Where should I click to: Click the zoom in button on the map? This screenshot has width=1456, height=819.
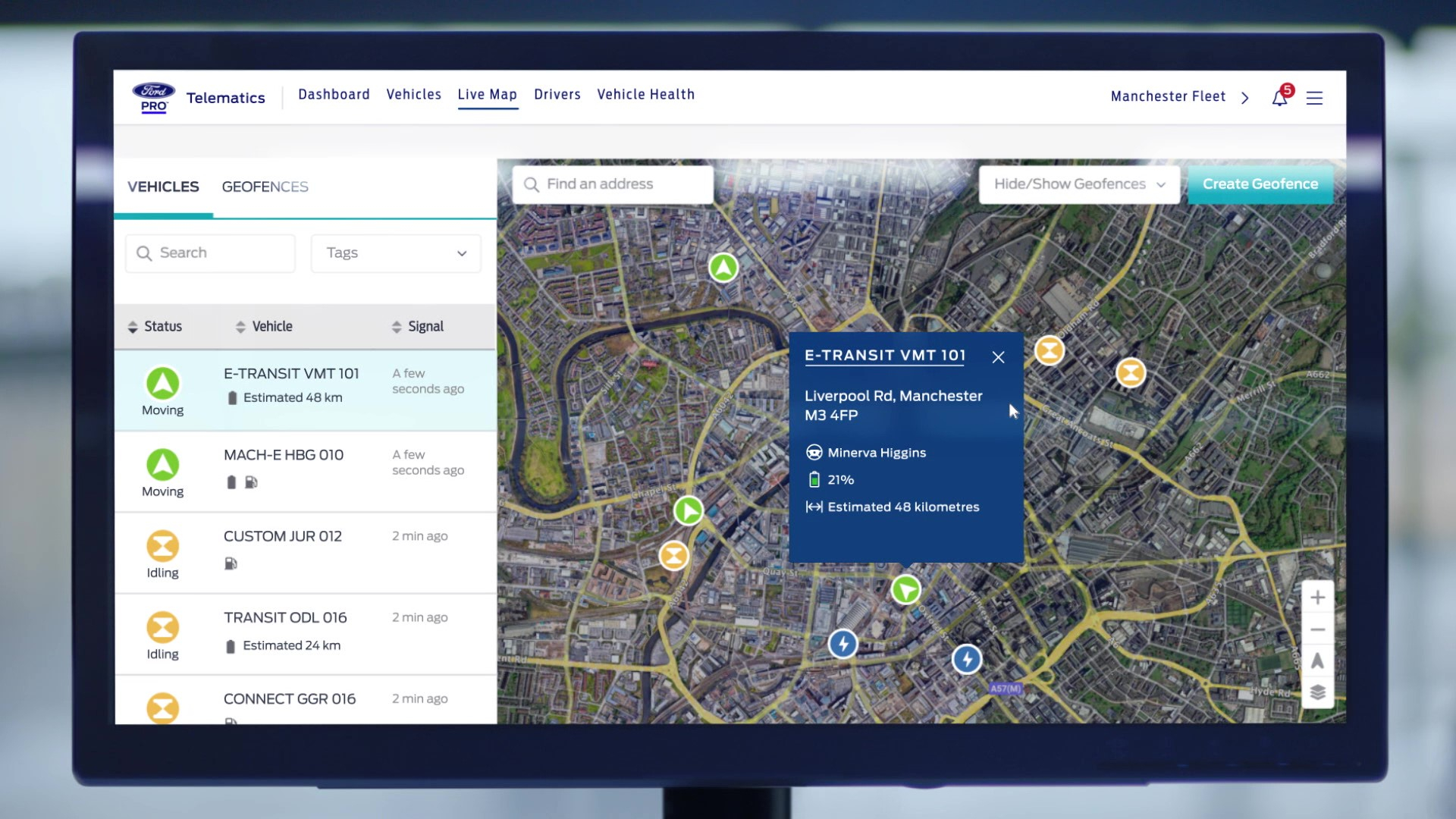coord(1317,597)
